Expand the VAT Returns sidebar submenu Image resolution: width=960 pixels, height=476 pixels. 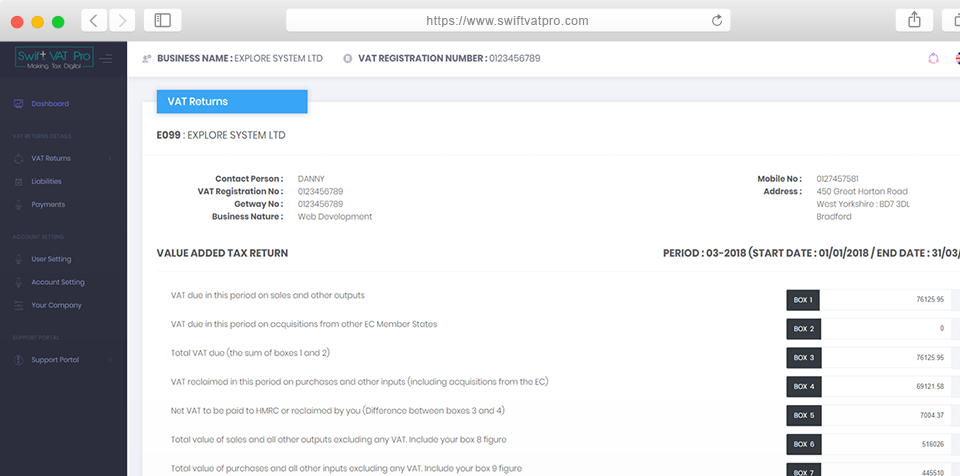pos(110,158)
